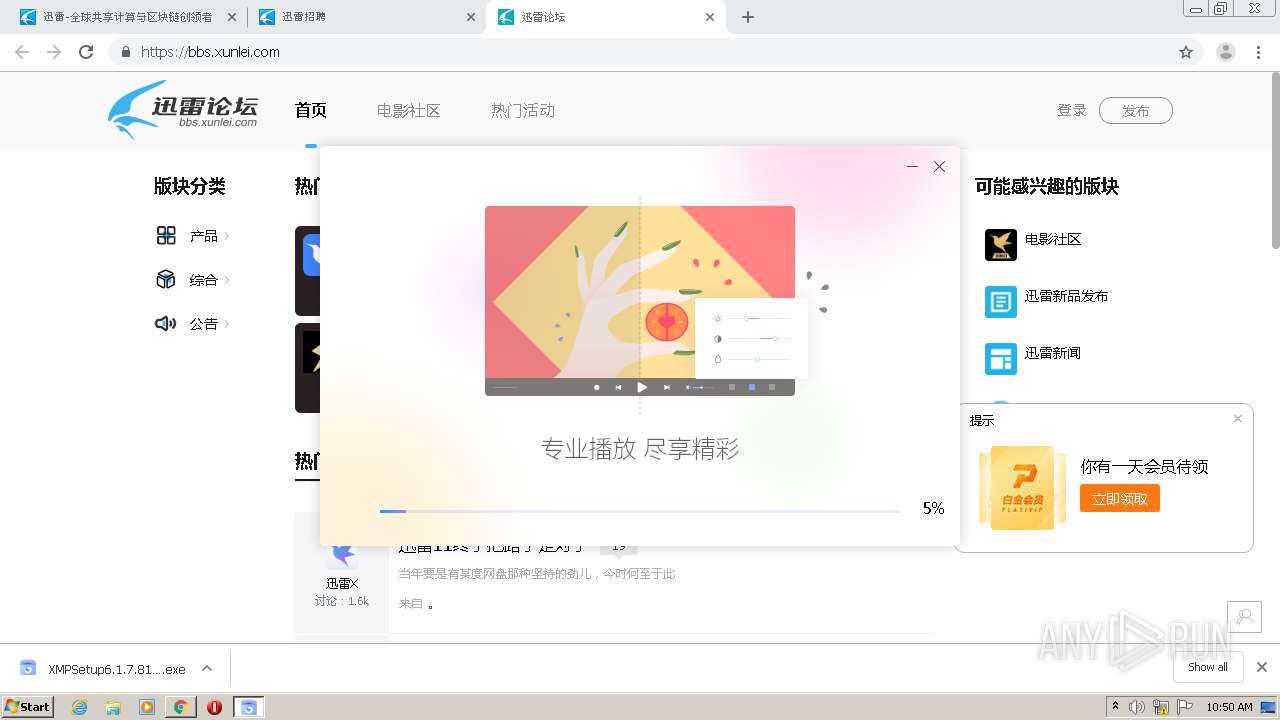The height and width of the screenshot is (720, 1280).
Task: Go to 首页 navigation item
Action: (x=311, y=111)
